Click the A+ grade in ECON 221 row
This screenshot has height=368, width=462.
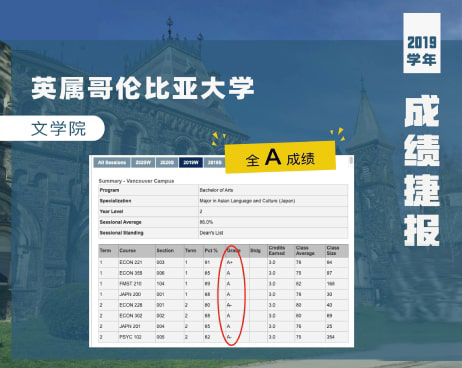tap(229, 262)
